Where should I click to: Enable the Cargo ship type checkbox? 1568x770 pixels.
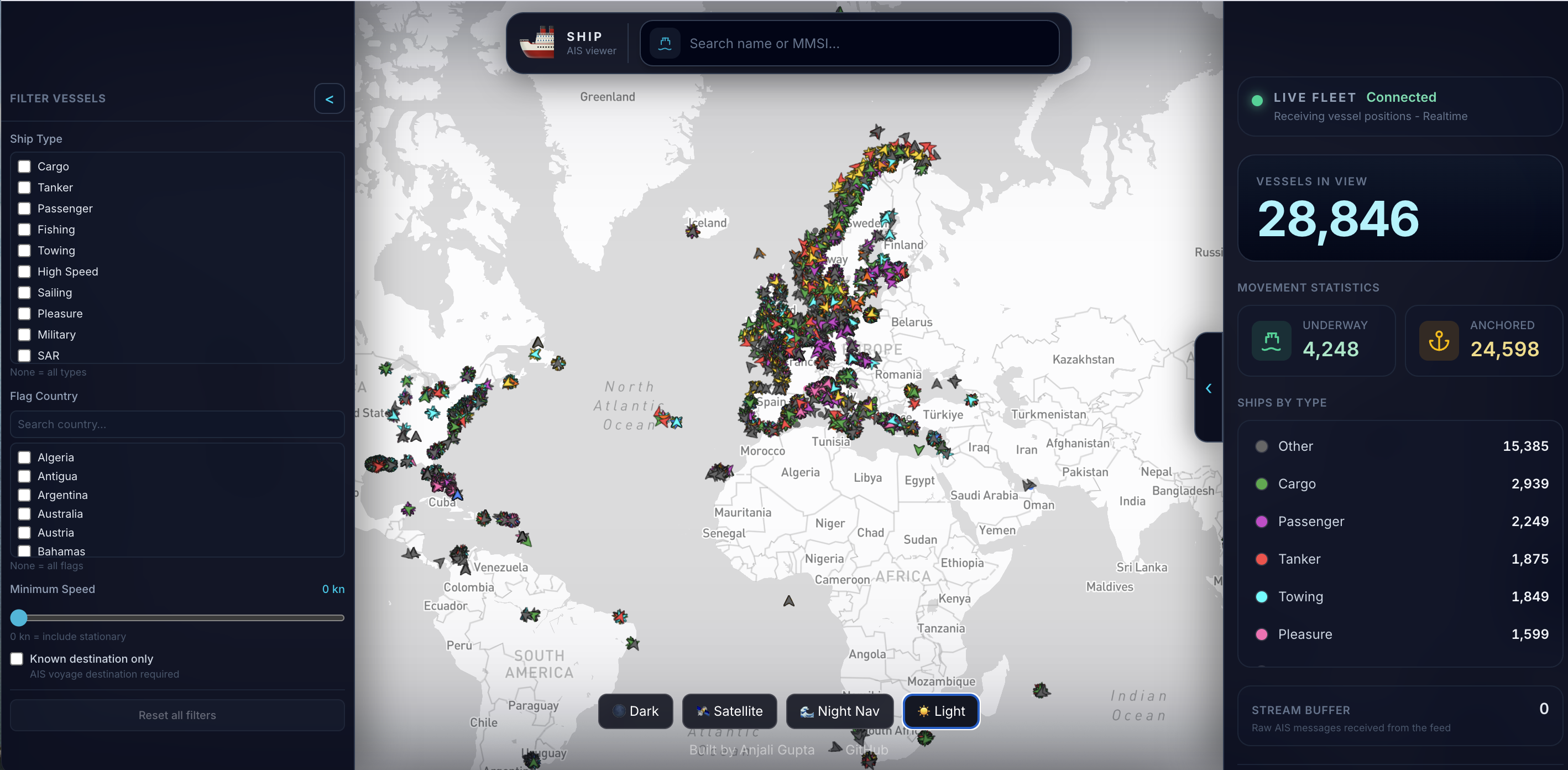24,167
